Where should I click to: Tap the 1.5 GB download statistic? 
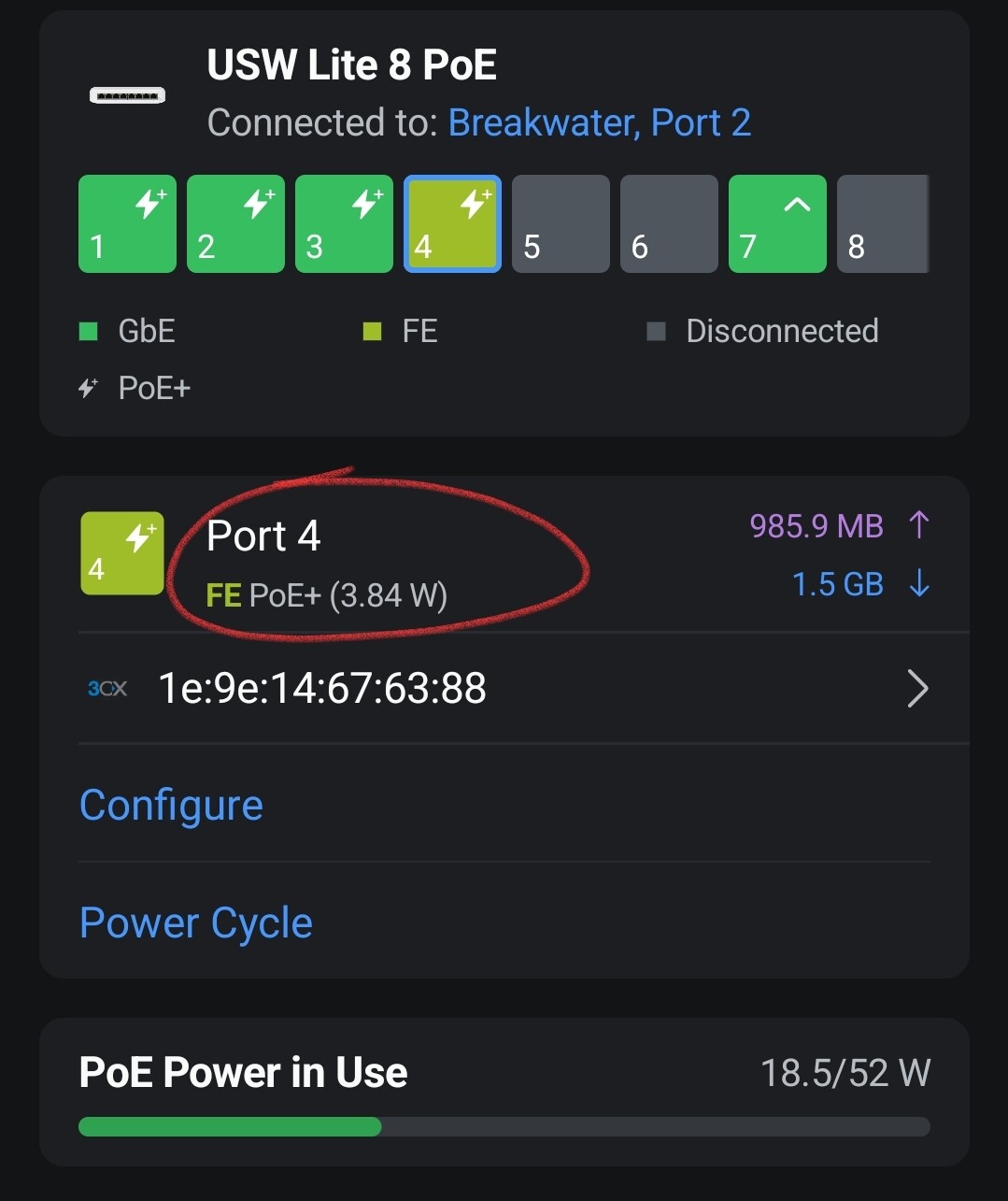pos(861,584)
